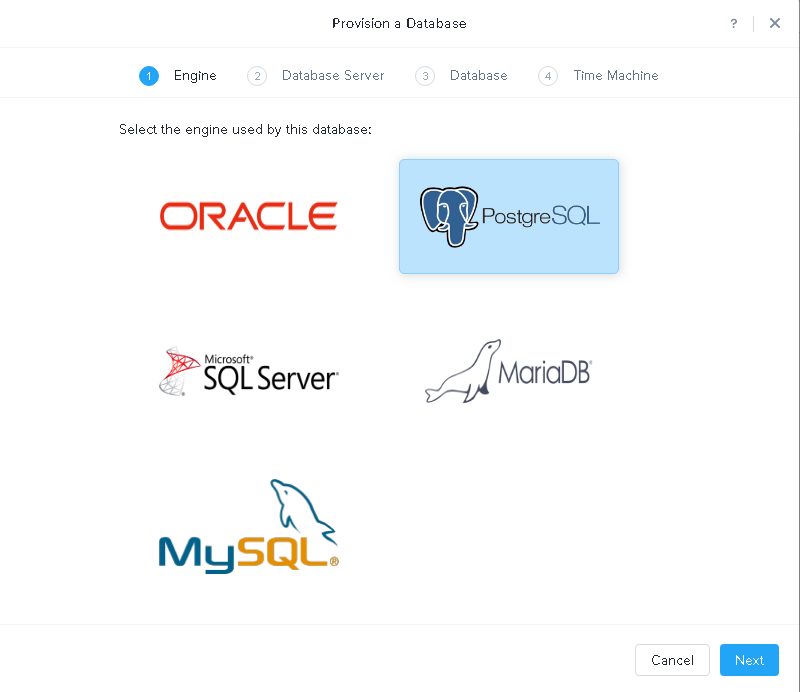This screenshot has width=800, height=692.
Task: Click the step 1 circle indicator
Action: coord(149,76)
